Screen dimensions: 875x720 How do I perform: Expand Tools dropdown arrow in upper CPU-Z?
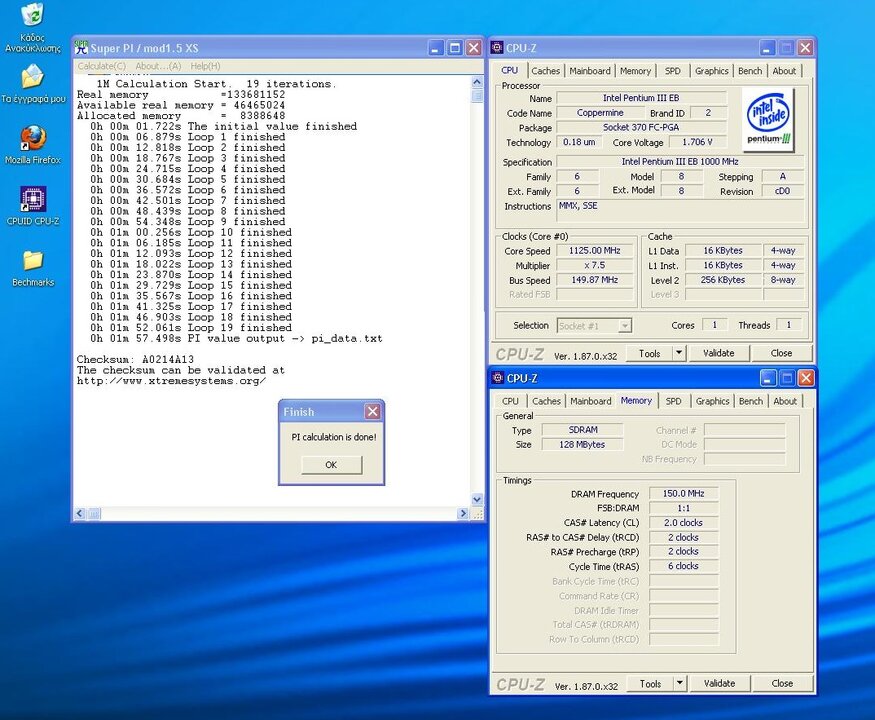coord(679,353)
